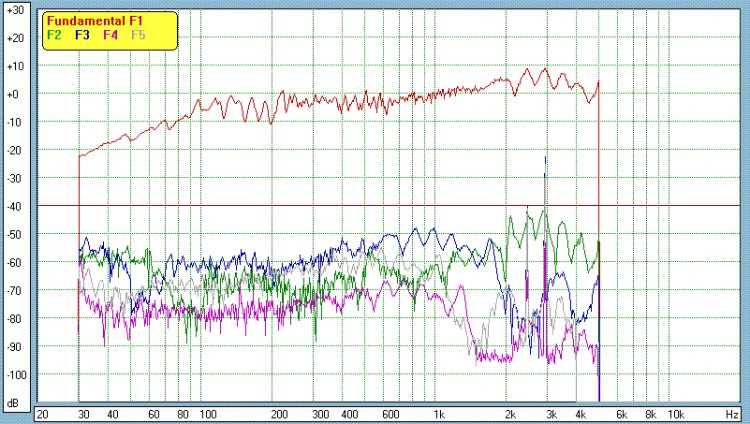Click the -20 dB axis label

pyautogui.click(x=15, y=150)
